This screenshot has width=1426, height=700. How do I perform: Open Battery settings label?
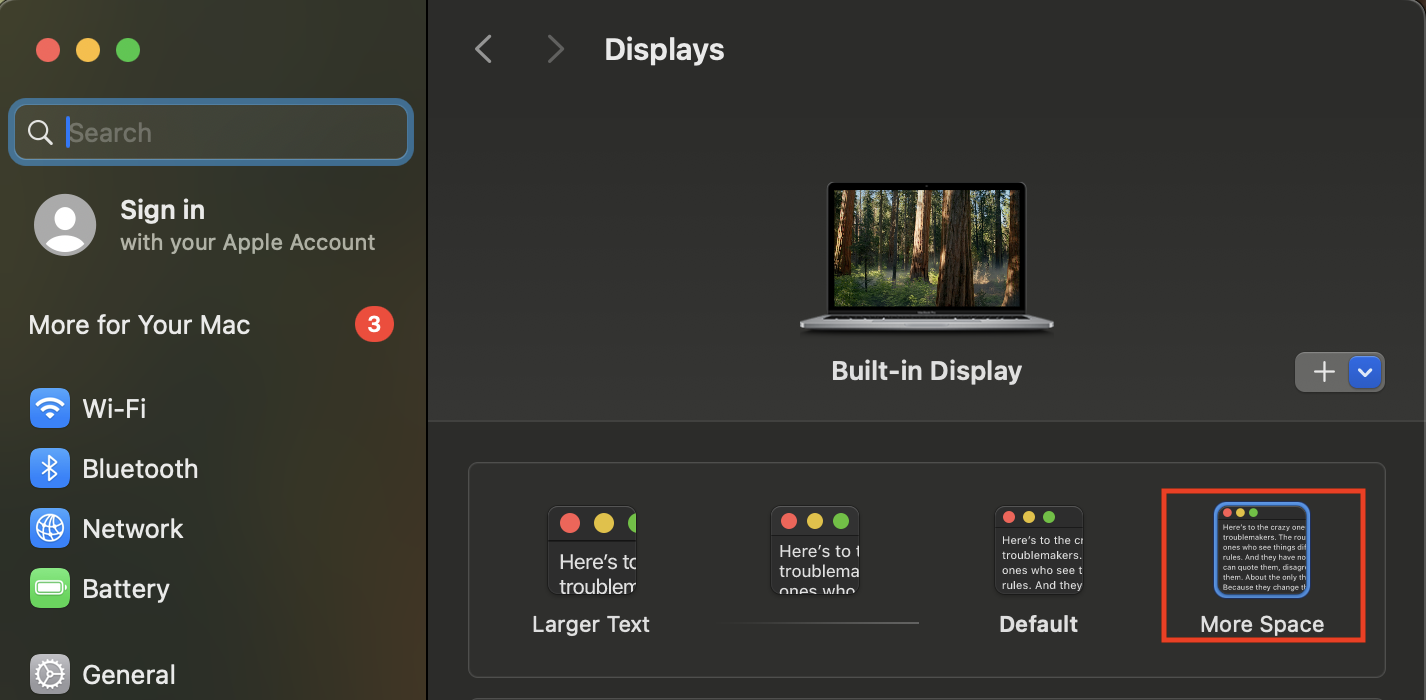pyautogui.click(x=126, y=589)
